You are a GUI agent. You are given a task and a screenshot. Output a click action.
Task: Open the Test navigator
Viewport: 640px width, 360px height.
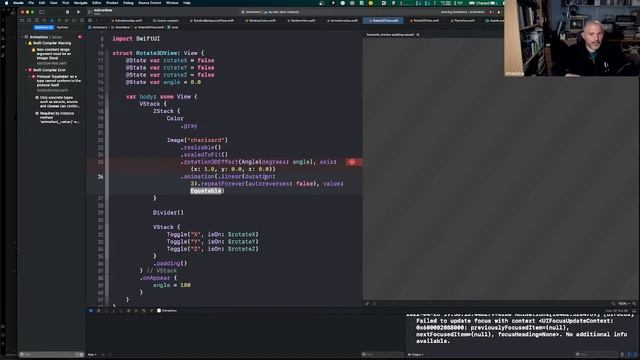tap(59, 20)
